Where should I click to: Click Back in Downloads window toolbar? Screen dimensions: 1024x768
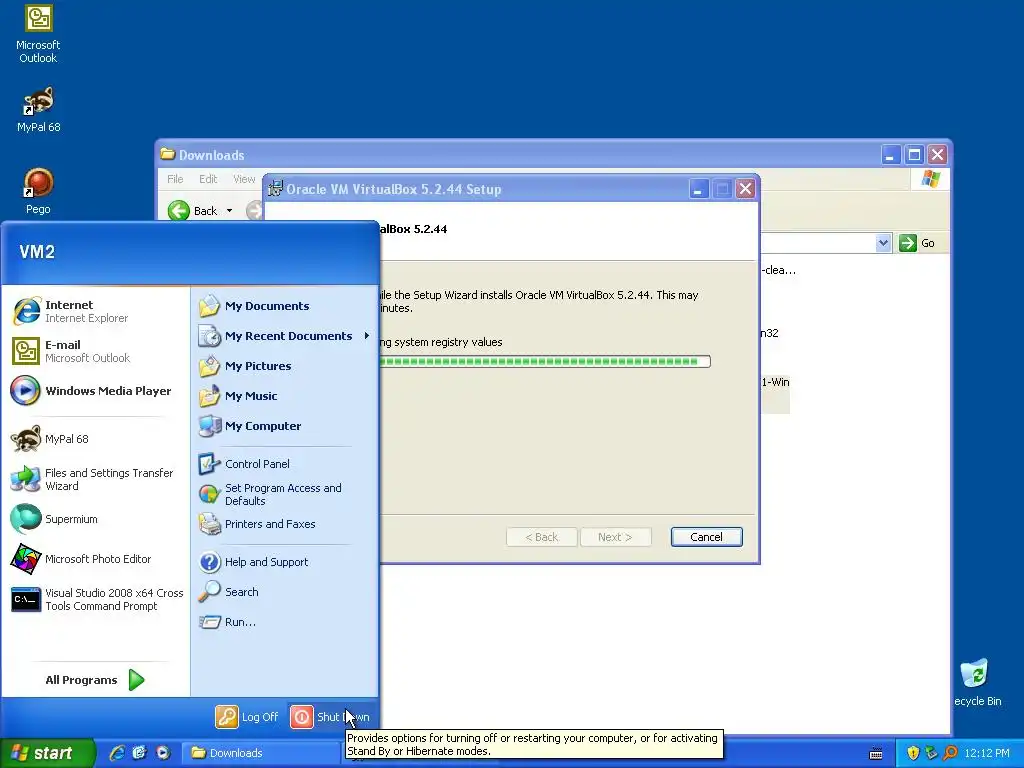pos(193,210)
